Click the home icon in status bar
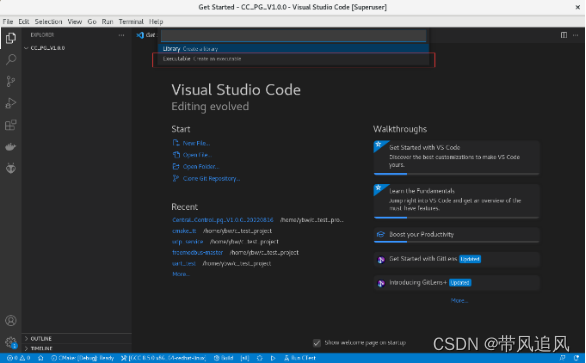 [41, 358]
